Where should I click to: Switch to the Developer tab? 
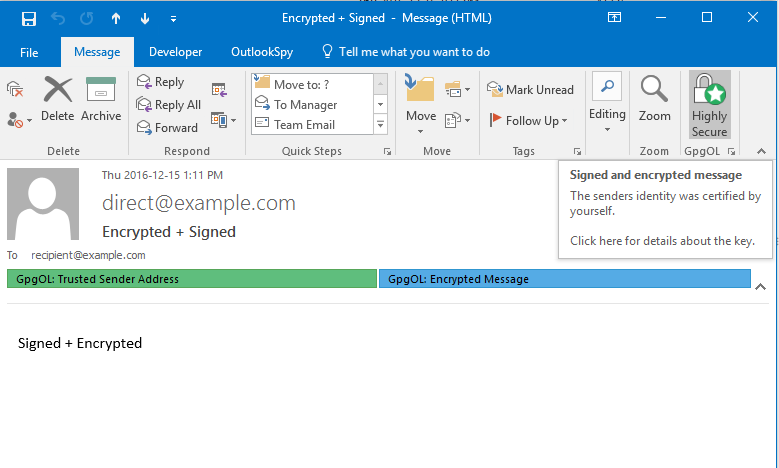175,52
